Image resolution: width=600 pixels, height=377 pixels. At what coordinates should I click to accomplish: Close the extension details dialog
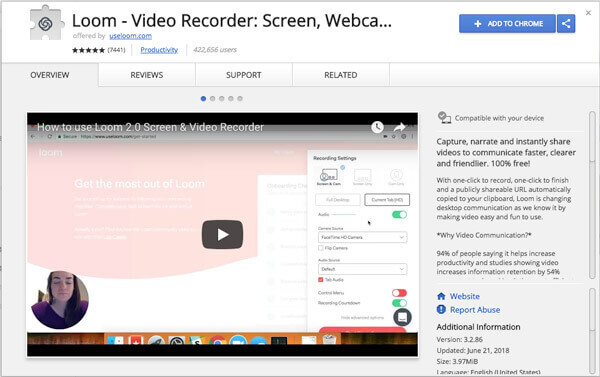[x=588, y=13]
